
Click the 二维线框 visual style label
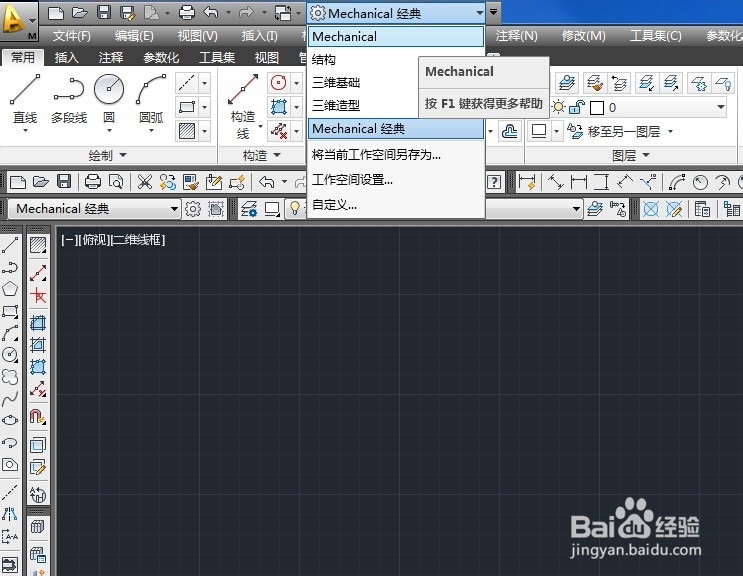coord(137,240)
